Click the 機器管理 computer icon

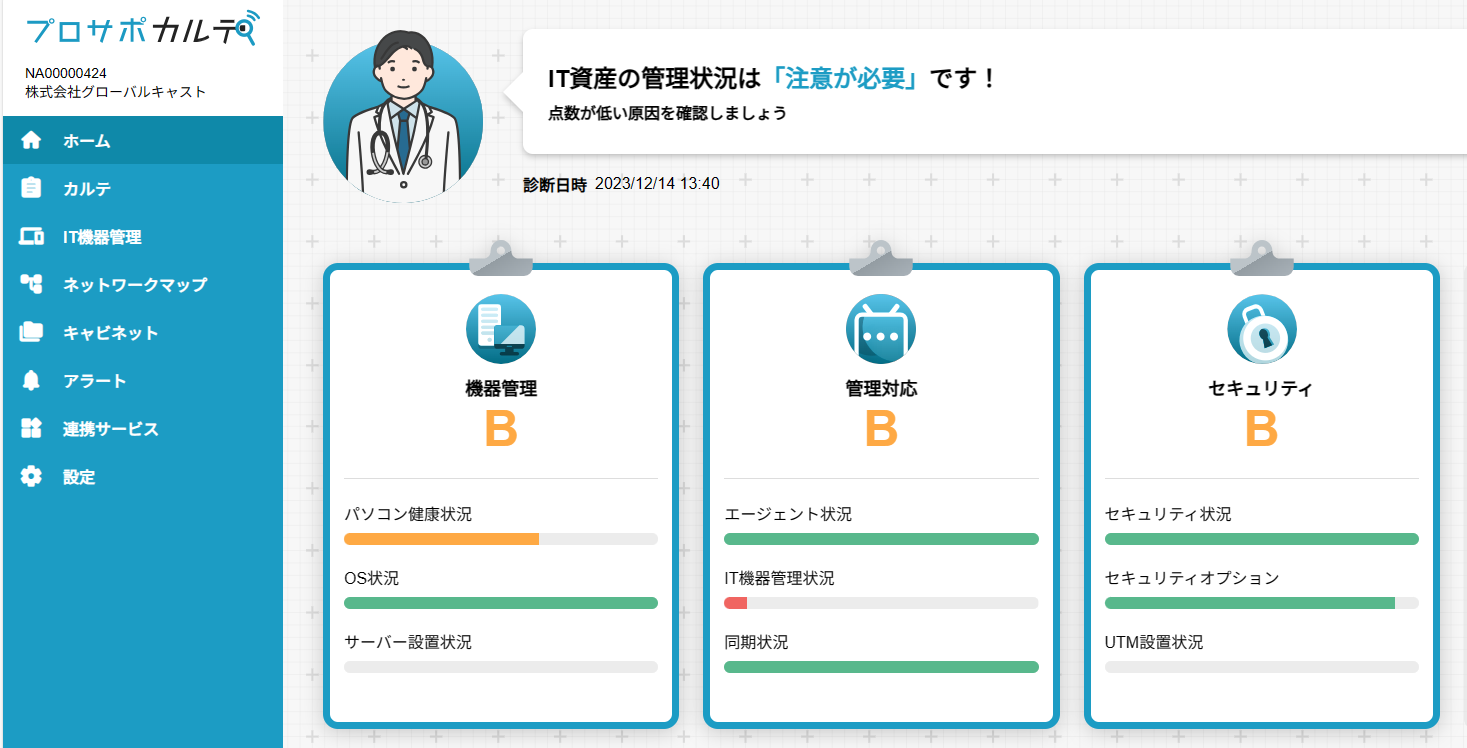tap(501, 329)
